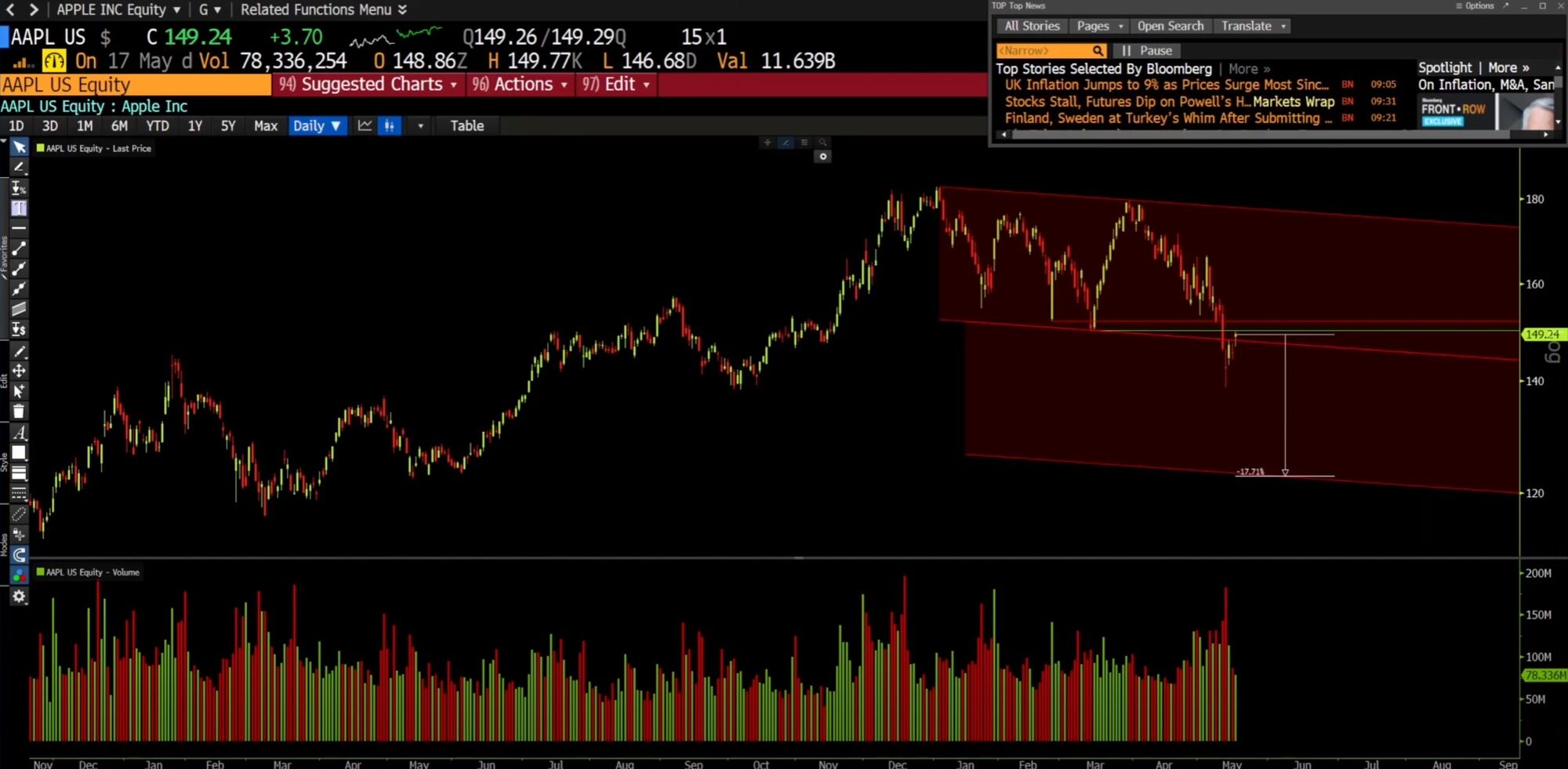Open the line thickness style option
Image resolution: width=1568 pixels, height=769 pixels.
19,473
